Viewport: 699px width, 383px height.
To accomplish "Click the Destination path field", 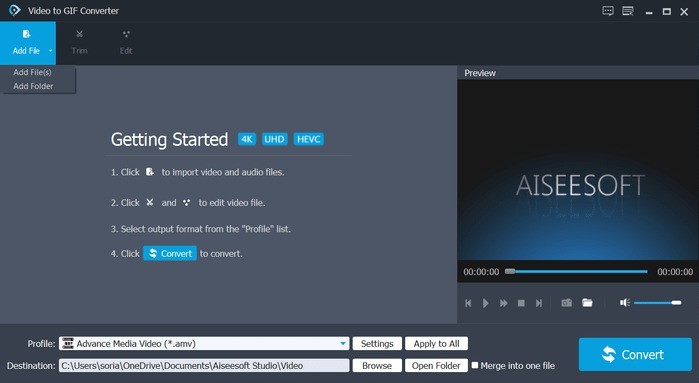I will tap(204, 366).
